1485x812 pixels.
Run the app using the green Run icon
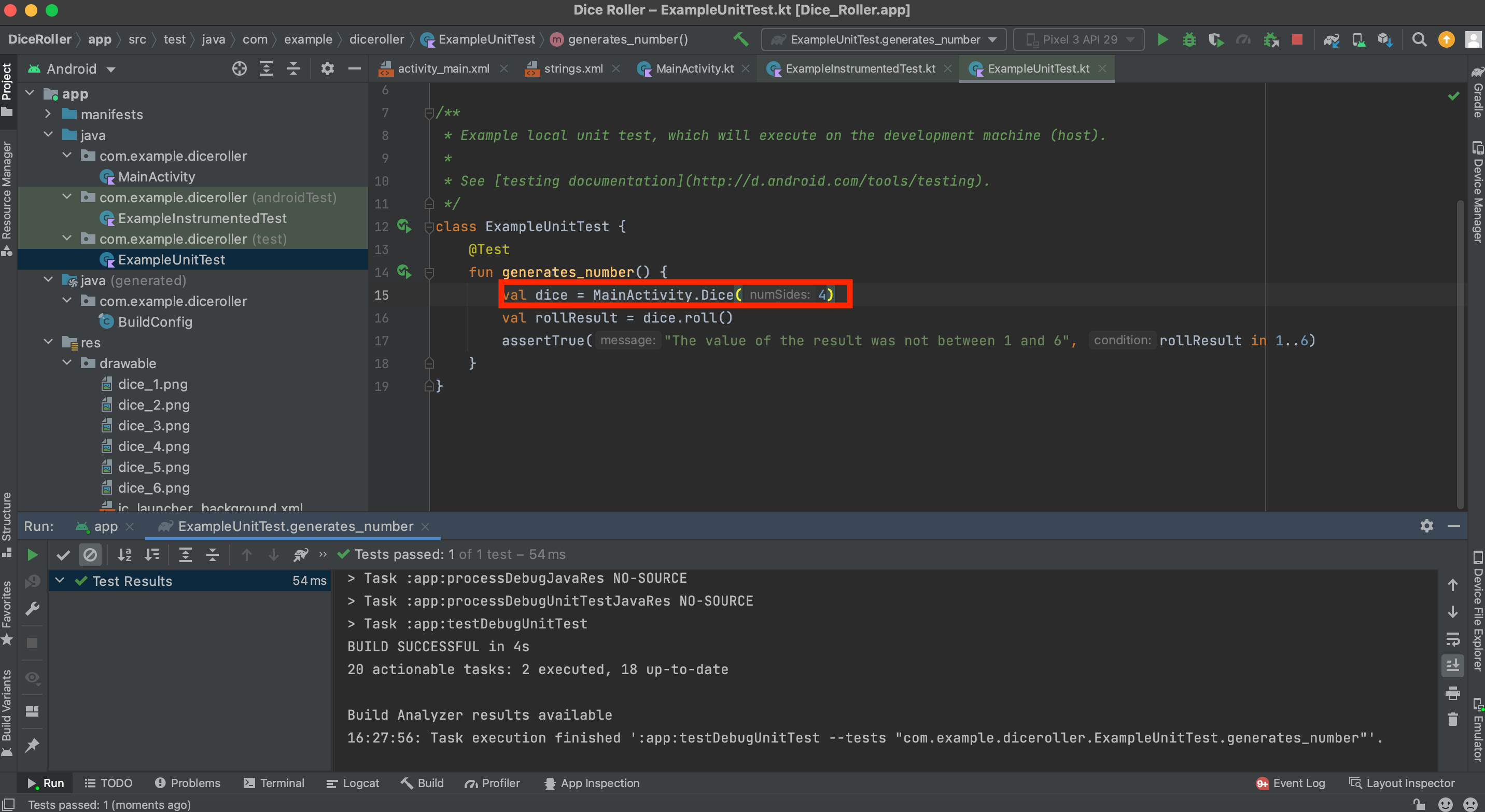point(1162,39)
